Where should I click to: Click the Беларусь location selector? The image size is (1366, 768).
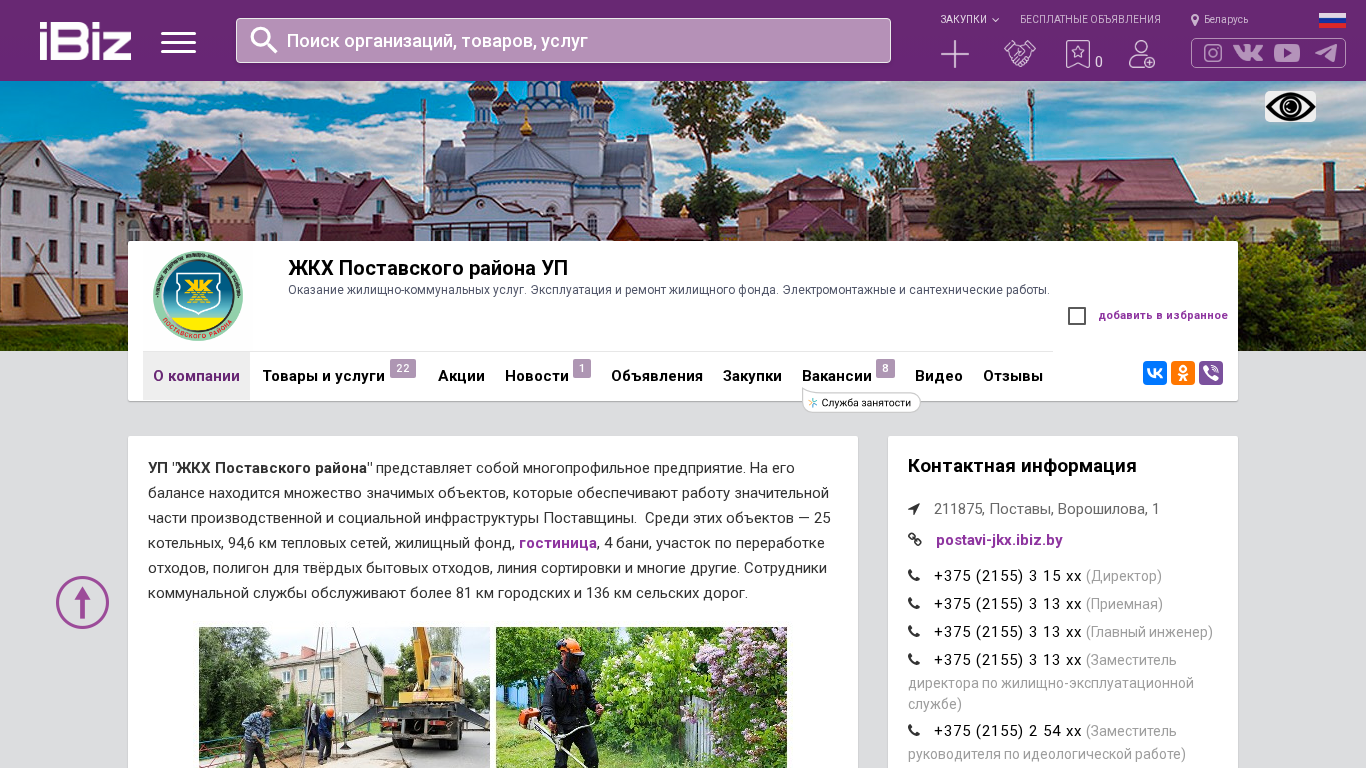pos(1219,19)
